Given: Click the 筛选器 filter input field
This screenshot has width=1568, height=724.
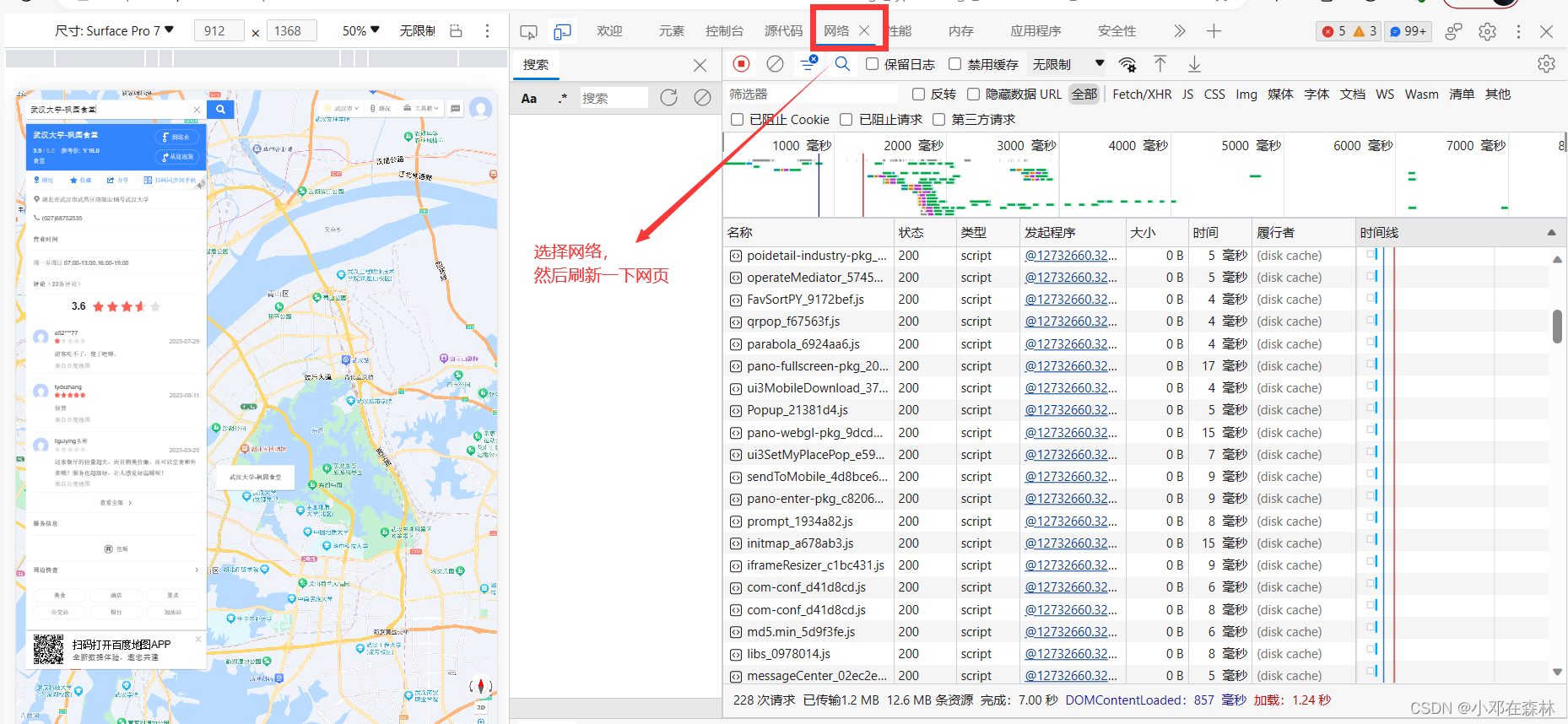Looking at the screenshot, I should coord(810,95).
